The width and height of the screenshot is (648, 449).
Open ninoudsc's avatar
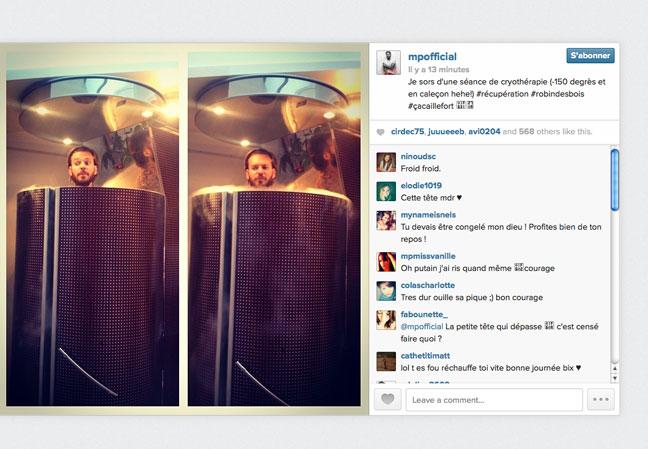[386, 162]
